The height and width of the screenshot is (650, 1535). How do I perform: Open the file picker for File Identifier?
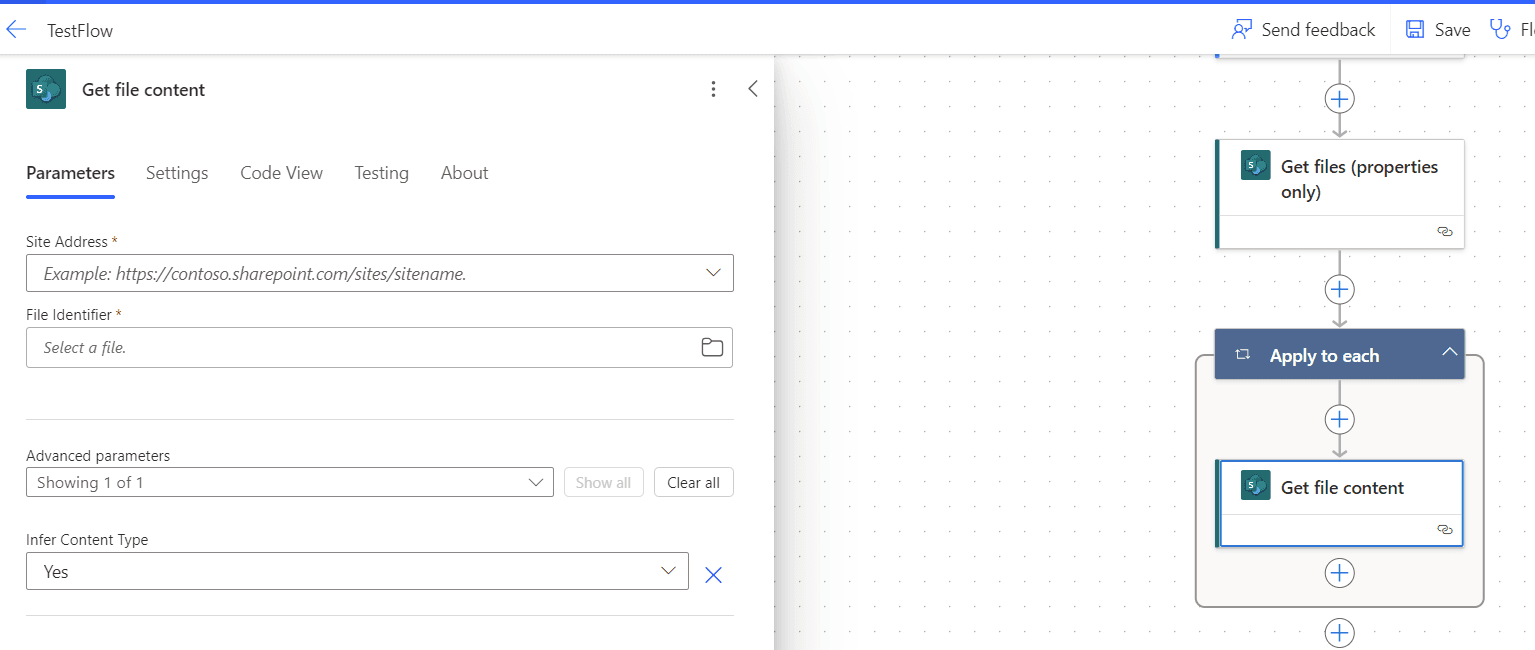click(x=712, y=347)
